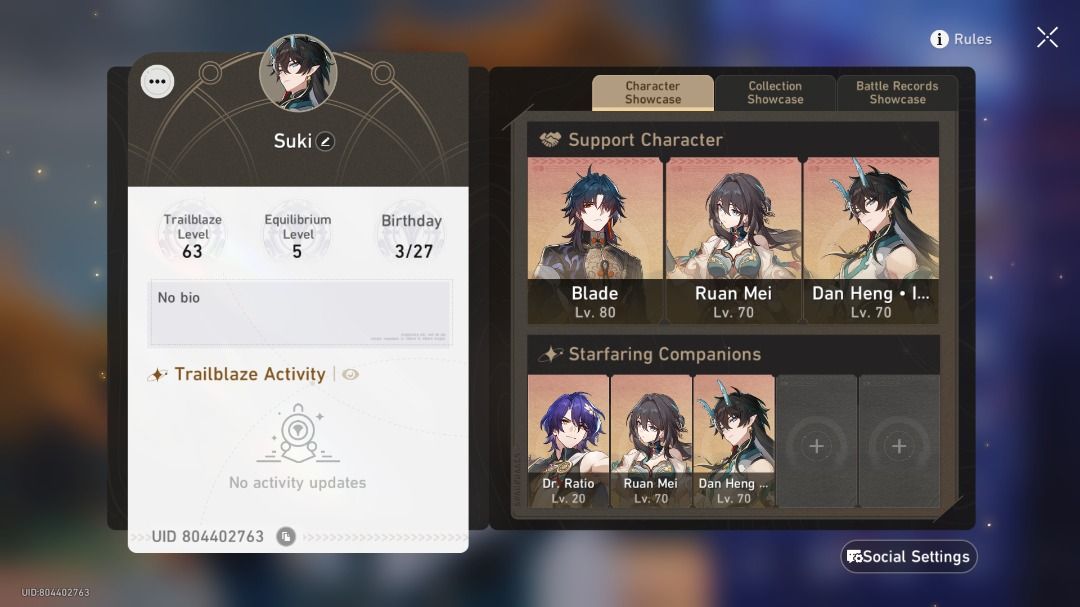Open the three-dot more options menu

point(157,81)
